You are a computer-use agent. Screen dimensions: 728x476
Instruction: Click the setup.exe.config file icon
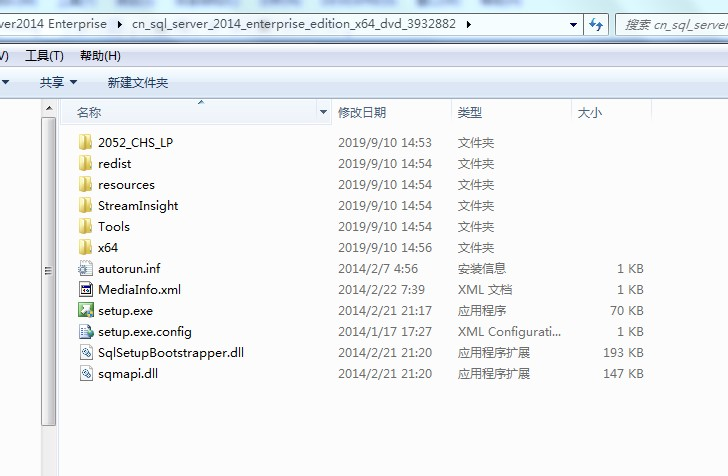pos(85,332)
